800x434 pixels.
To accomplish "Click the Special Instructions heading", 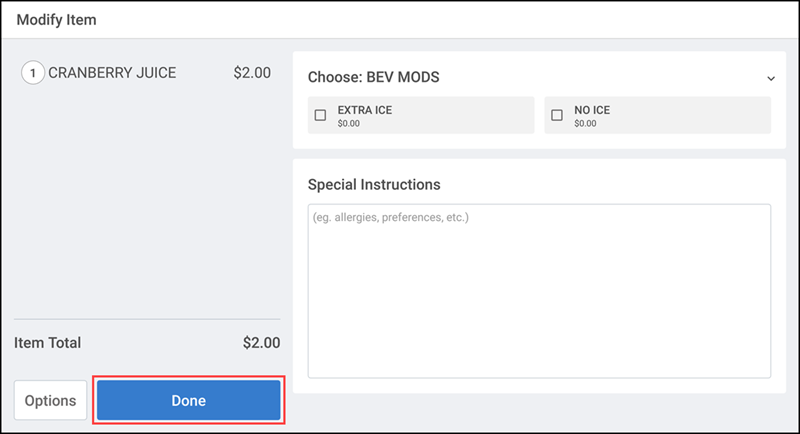I will (x=374, y=185).
